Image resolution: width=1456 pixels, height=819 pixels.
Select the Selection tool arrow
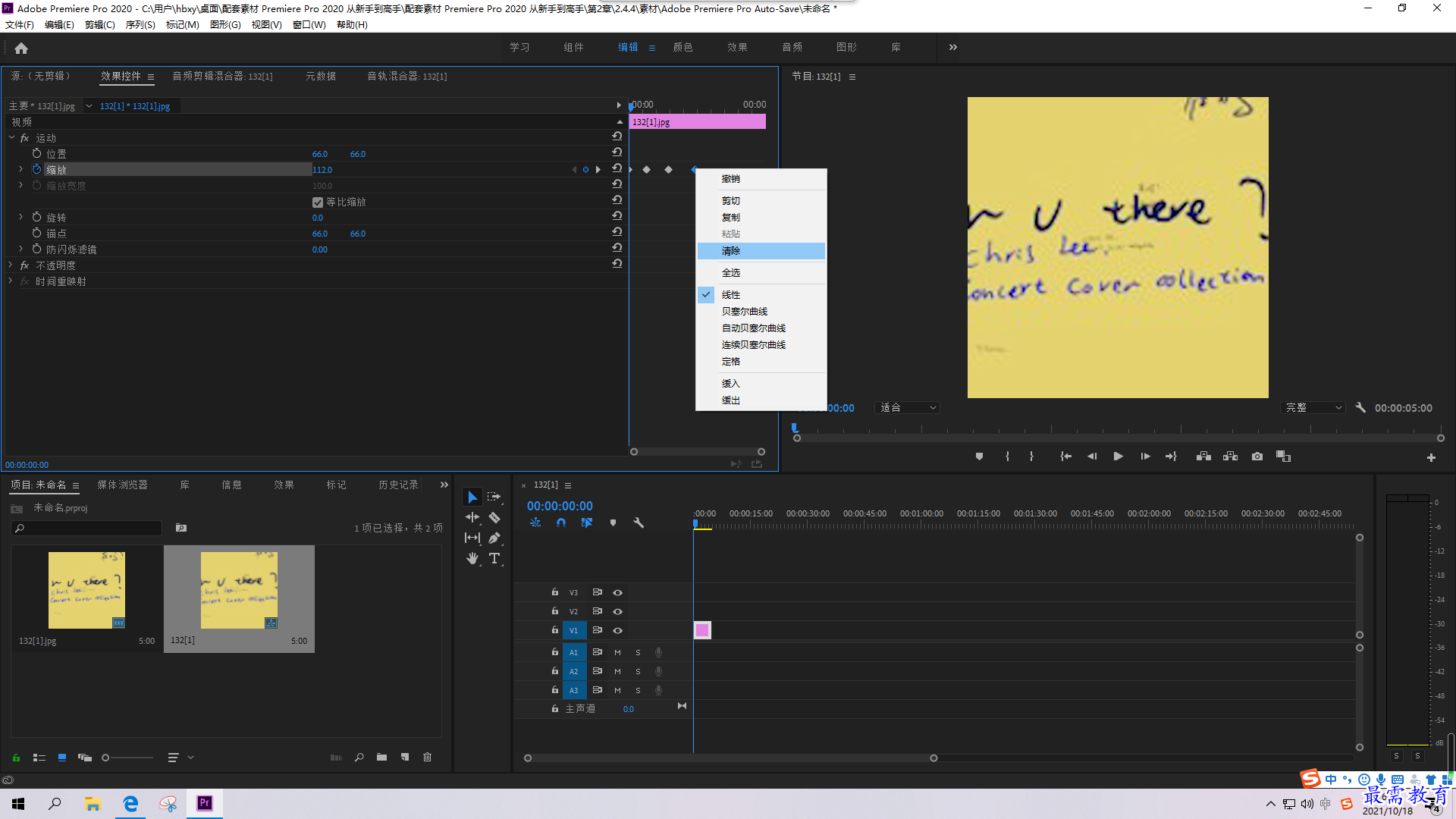[x=472, y=497]
